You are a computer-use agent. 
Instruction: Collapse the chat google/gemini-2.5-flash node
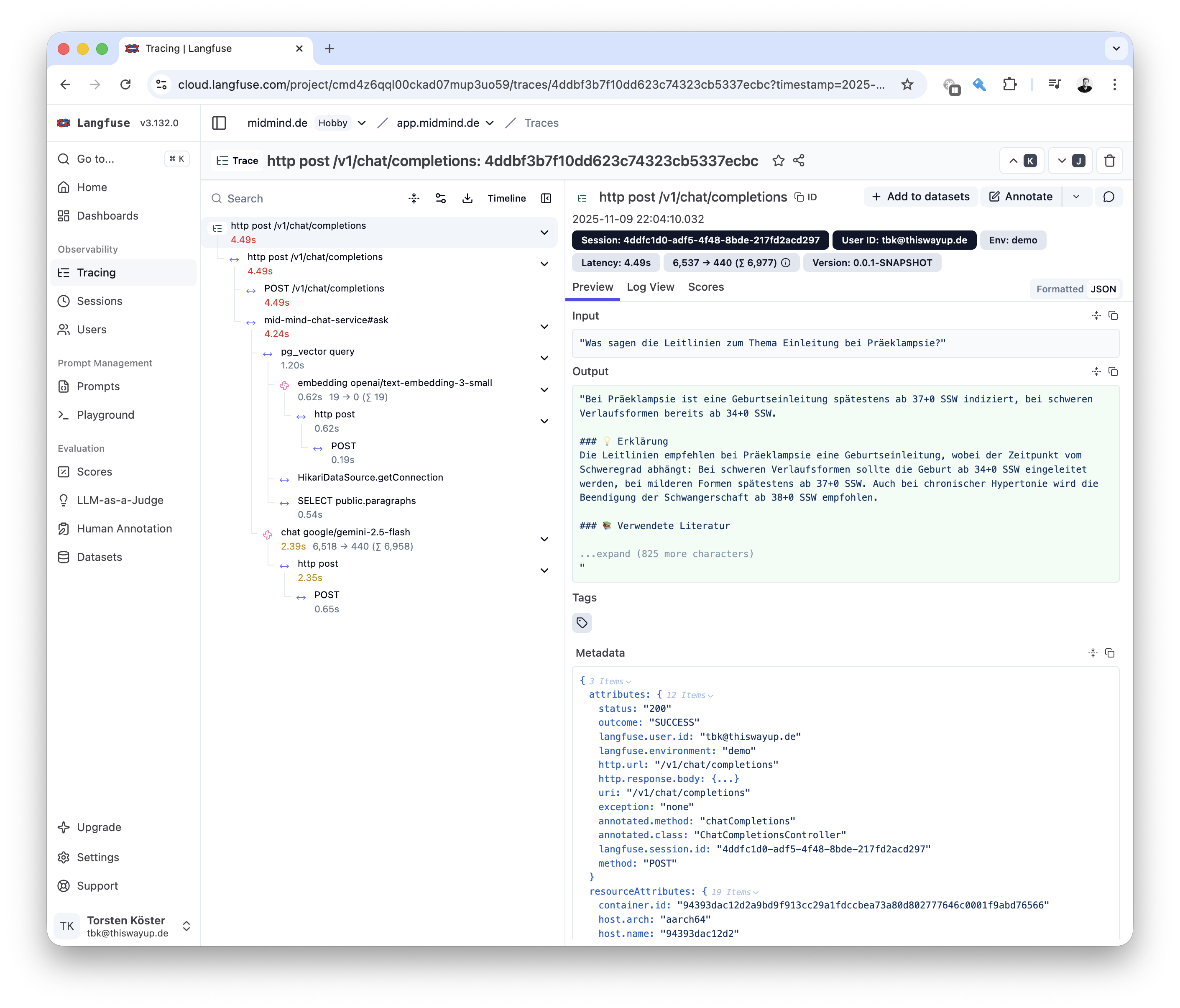click(x=544, y=539)
